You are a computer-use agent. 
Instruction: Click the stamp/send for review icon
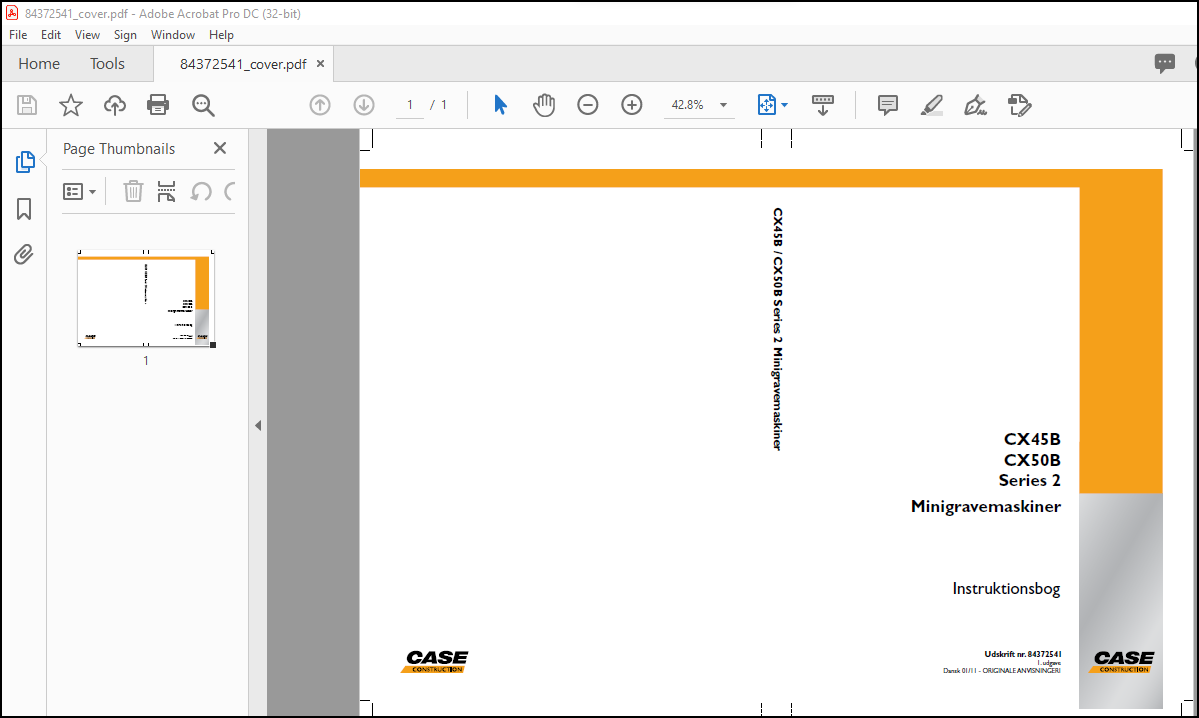pos(1019,105)
